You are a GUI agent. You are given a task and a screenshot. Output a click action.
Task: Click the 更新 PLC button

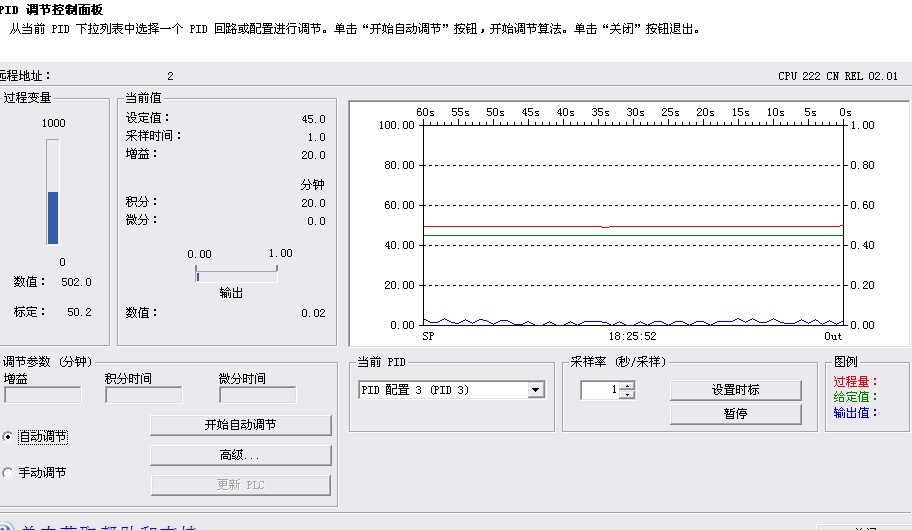(x=240, y=485)
